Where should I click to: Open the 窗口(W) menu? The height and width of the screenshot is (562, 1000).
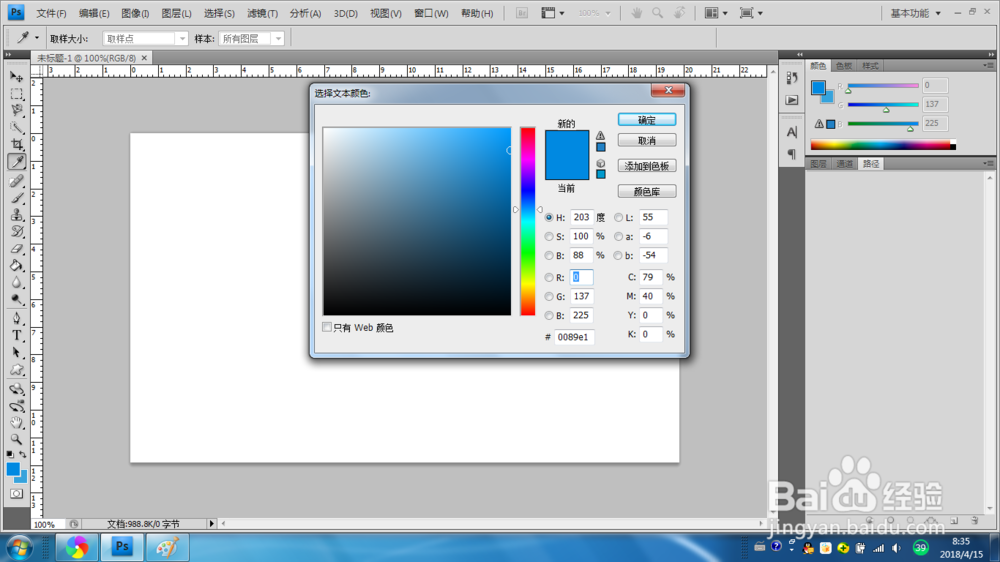(x=431, y=13)
